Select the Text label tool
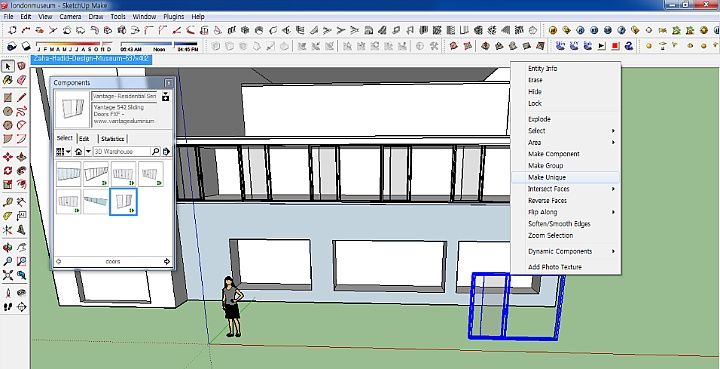The width and height of the screenshot is (720, 369). (x=21, y=216)
